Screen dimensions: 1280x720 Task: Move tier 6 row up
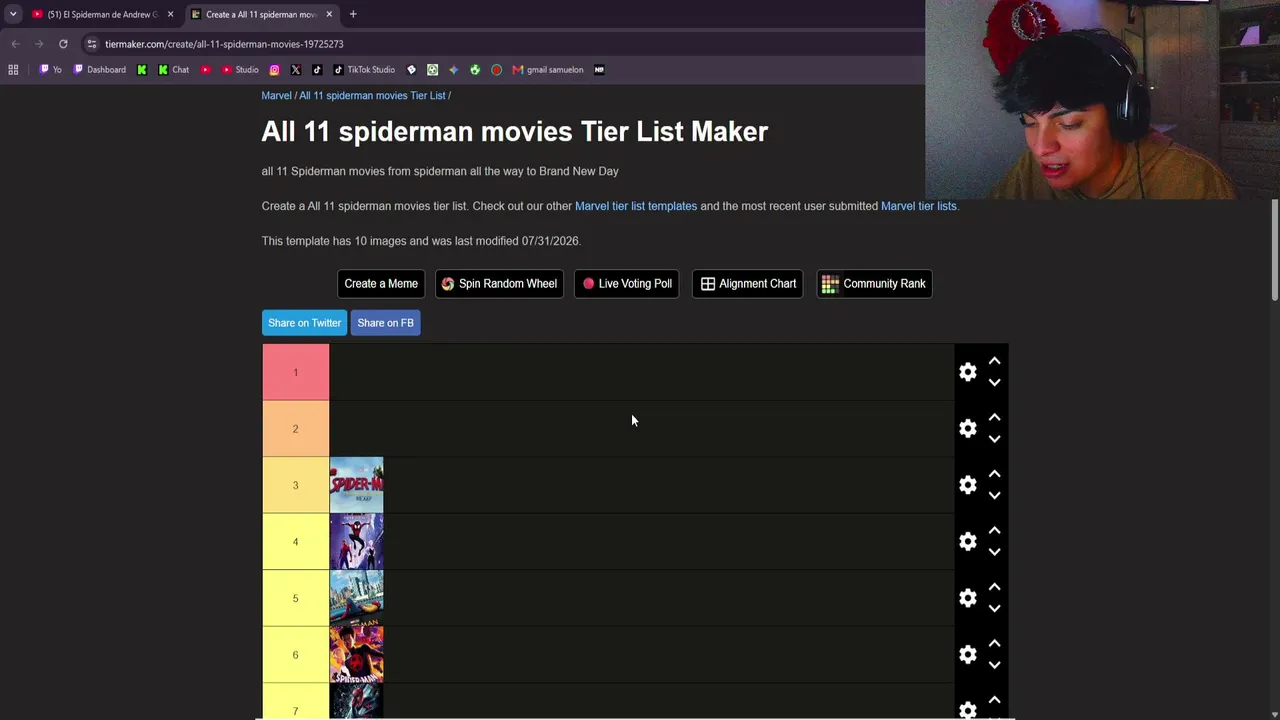click(x=994, y=644)
